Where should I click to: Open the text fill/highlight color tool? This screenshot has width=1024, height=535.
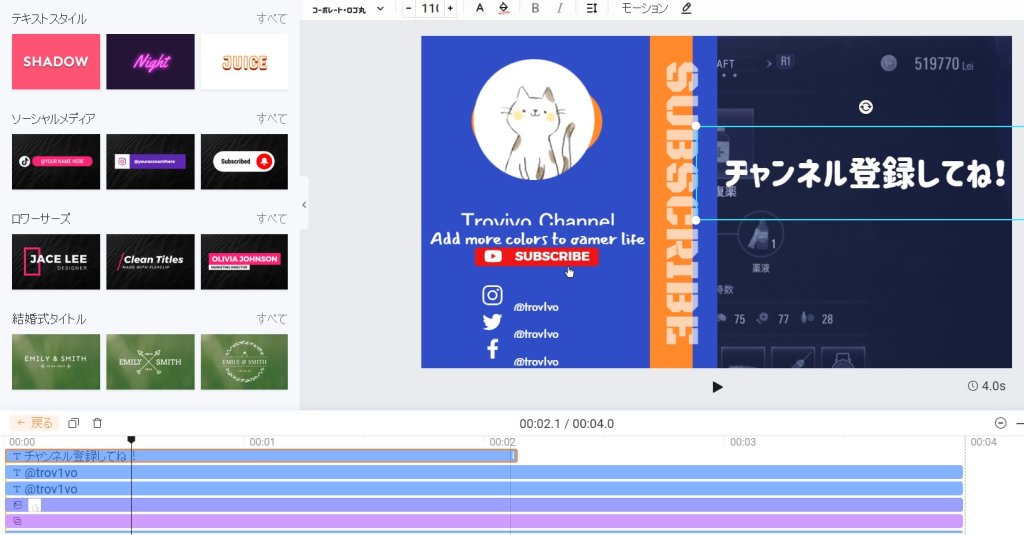click(x=503, y=8)
